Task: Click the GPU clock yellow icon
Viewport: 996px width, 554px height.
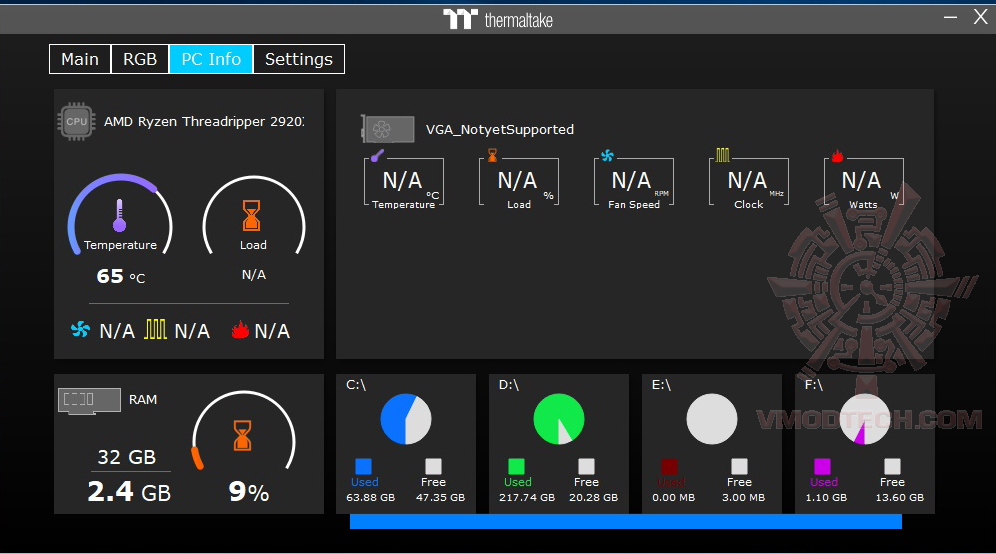Action: point(722,155)
